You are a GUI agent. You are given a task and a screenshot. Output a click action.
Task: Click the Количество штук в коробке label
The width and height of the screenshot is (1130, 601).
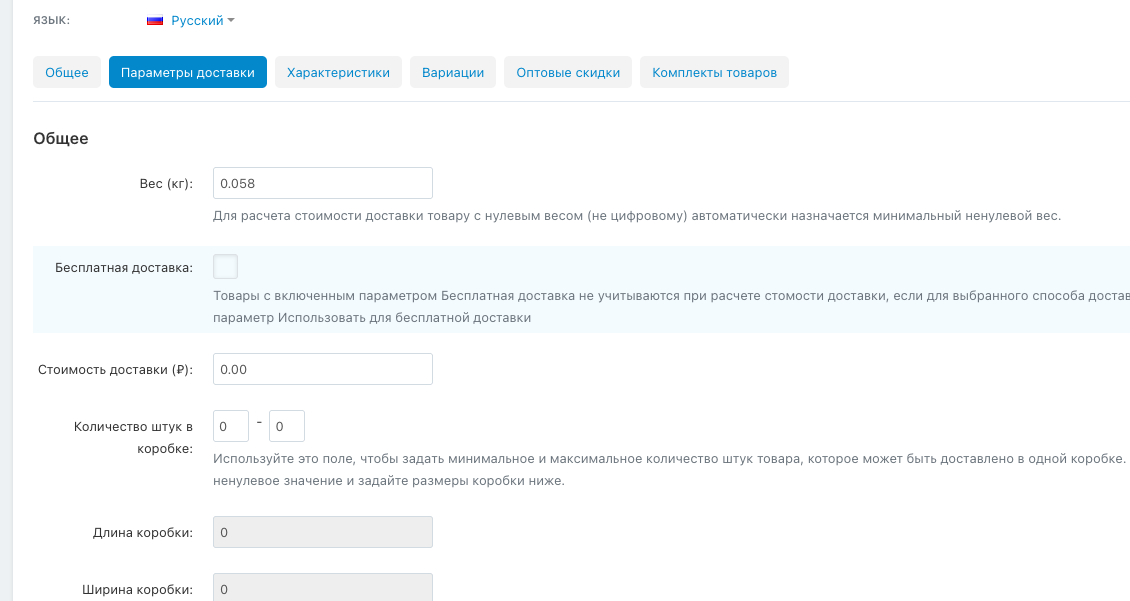pos(133,437)
